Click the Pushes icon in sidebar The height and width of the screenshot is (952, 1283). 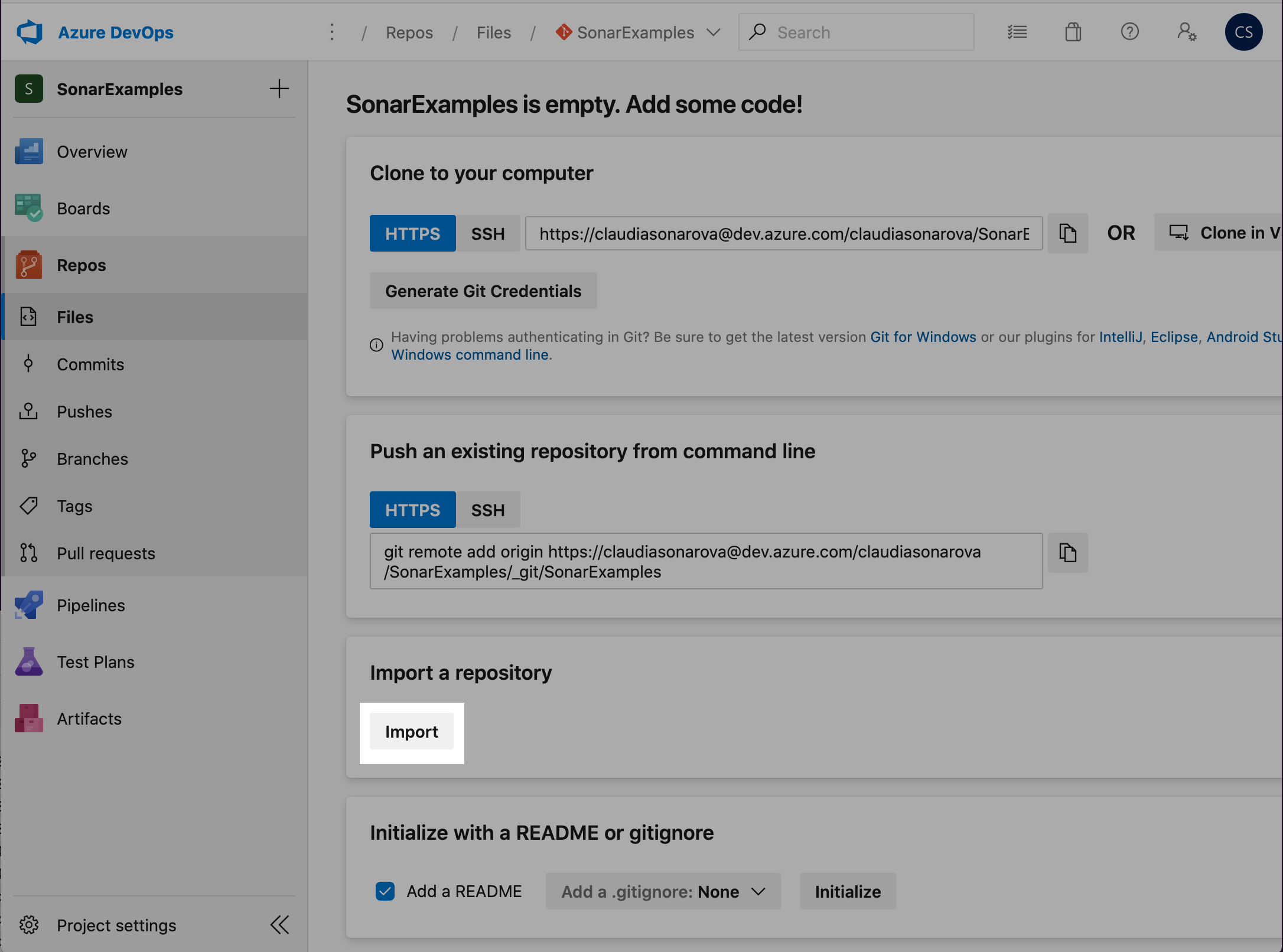(x=28, y=412)
